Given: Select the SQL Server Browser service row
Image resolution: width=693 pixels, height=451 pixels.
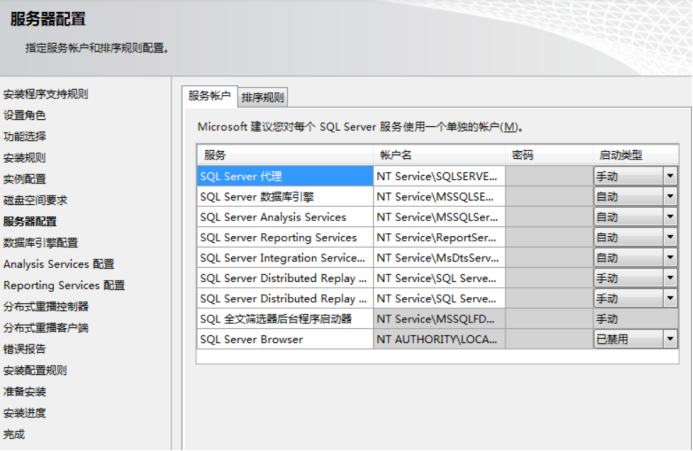Looking at the screenshot, I should pyautogui.click(x=284, y=340).
